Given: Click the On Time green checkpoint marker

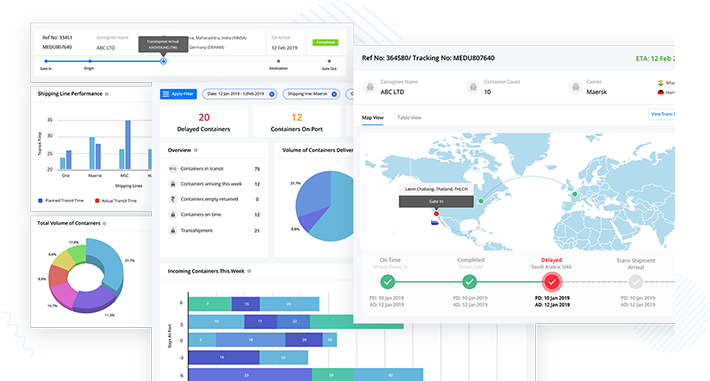Looking at the screenshot, I should coord(388,282).
